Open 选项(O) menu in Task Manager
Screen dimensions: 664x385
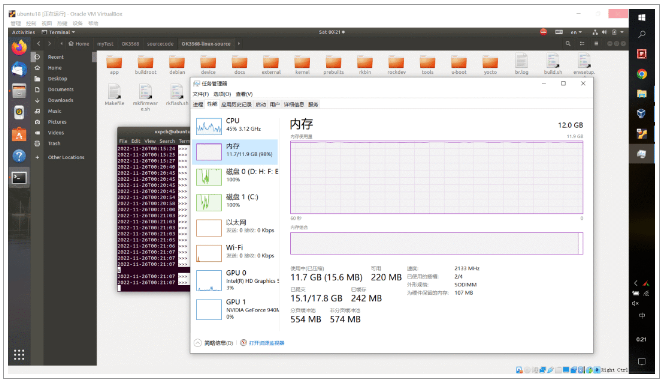(222, 94)
